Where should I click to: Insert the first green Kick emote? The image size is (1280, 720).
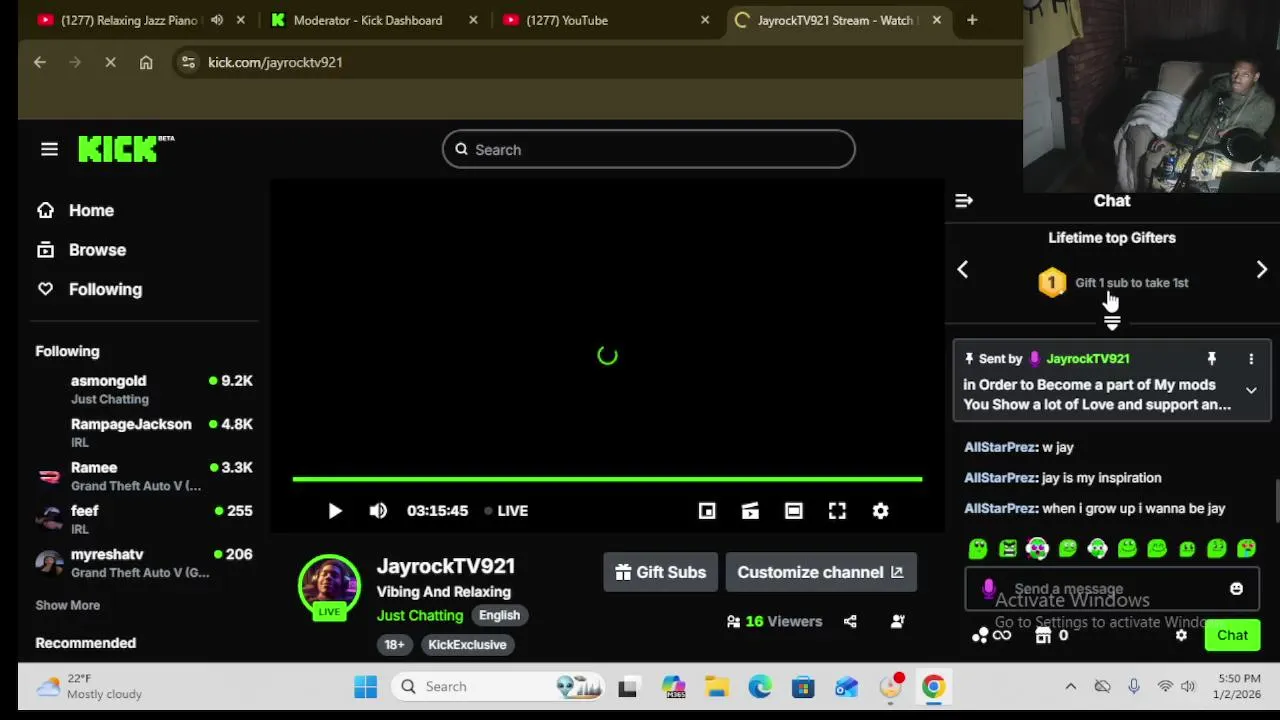pos(978,548)
